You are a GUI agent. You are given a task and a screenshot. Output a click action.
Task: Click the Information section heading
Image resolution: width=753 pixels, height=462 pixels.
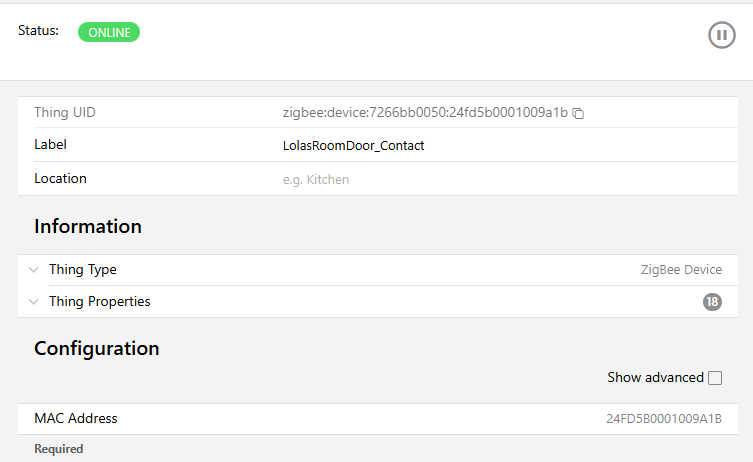(x=88, y=227)
